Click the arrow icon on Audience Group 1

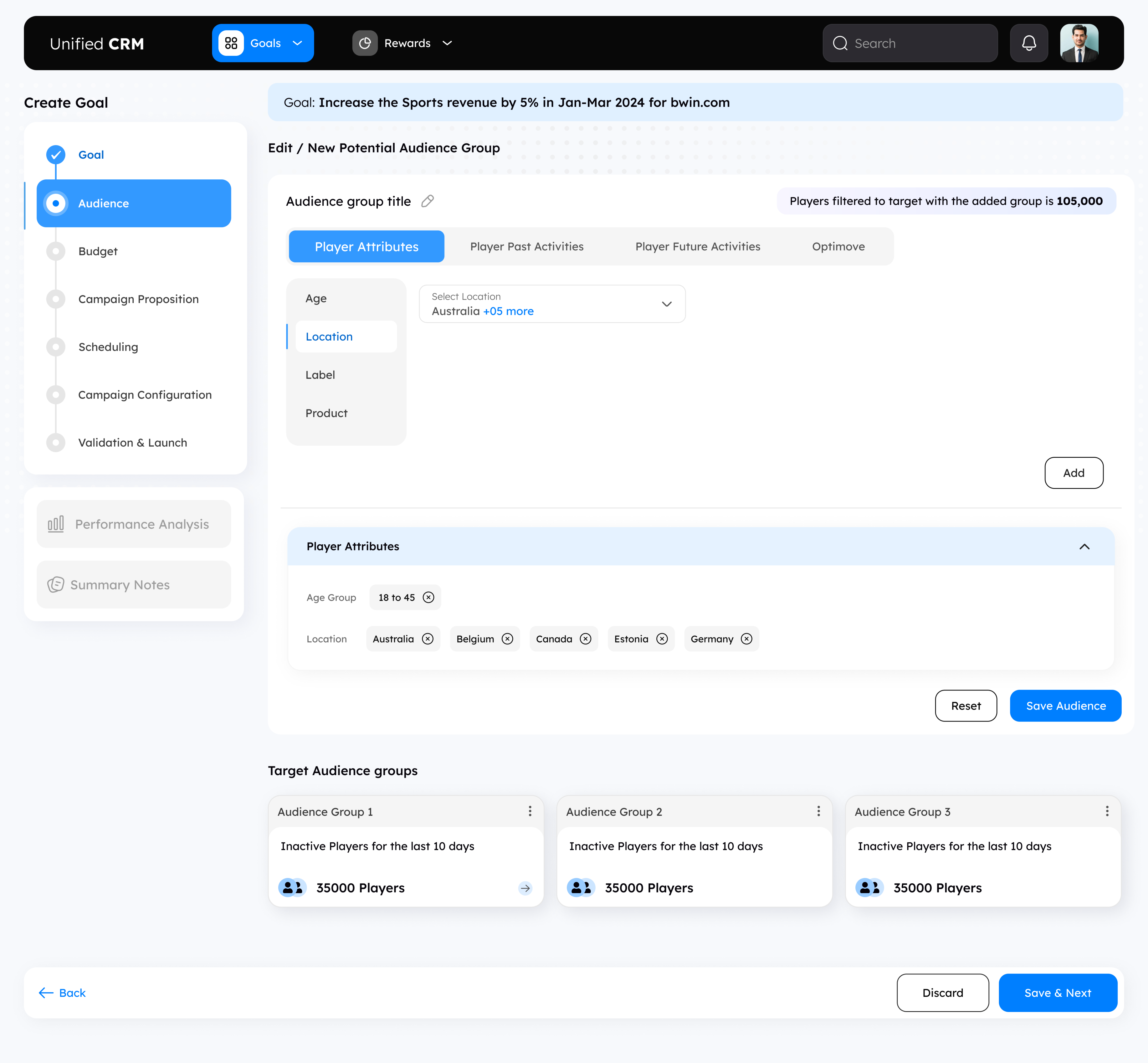click(x=525, y=888)
